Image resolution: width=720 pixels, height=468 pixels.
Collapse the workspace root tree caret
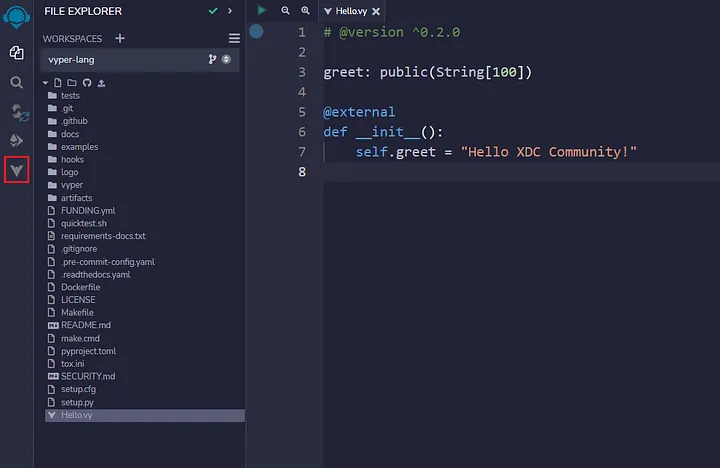(46, 82)
